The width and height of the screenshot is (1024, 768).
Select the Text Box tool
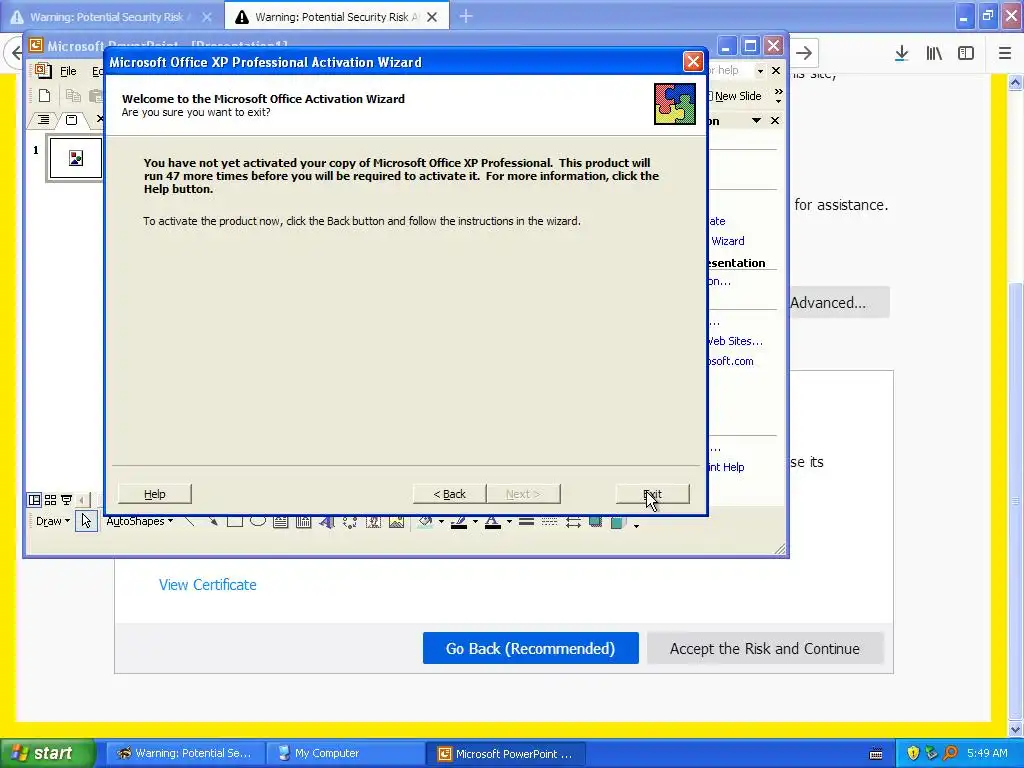(x=281, y=521)
